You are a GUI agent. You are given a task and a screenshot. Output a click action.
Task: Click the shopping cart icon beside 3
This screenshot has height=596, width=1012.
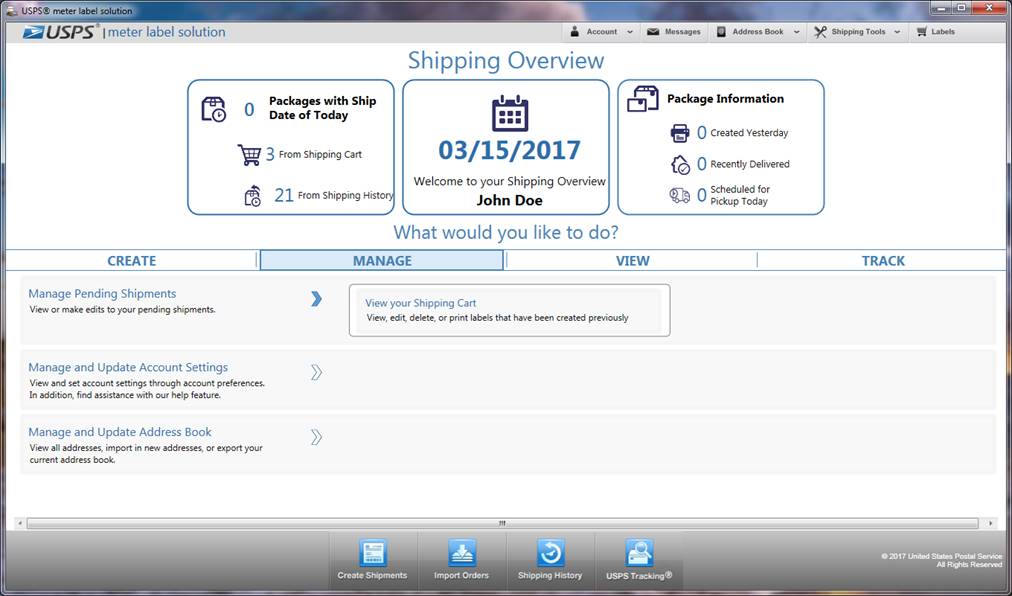click(x=249, y=154)
